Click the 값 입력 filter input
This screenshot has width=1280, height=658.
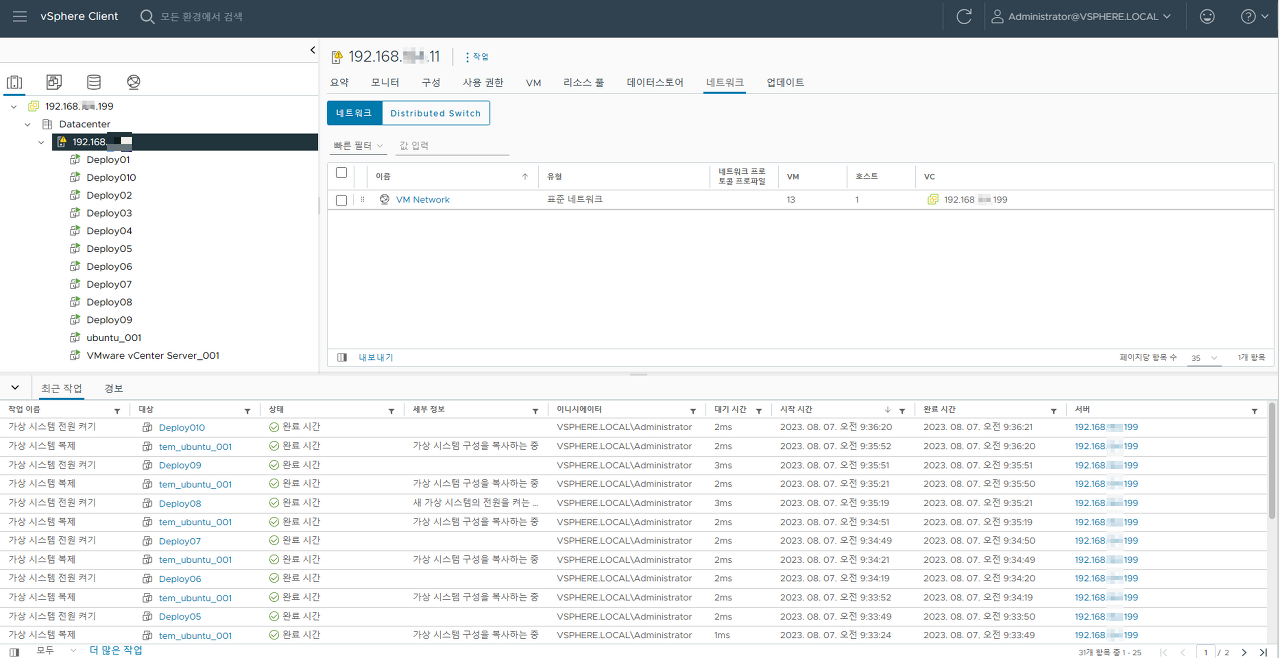pyautogui.click(x=452, y=146)
